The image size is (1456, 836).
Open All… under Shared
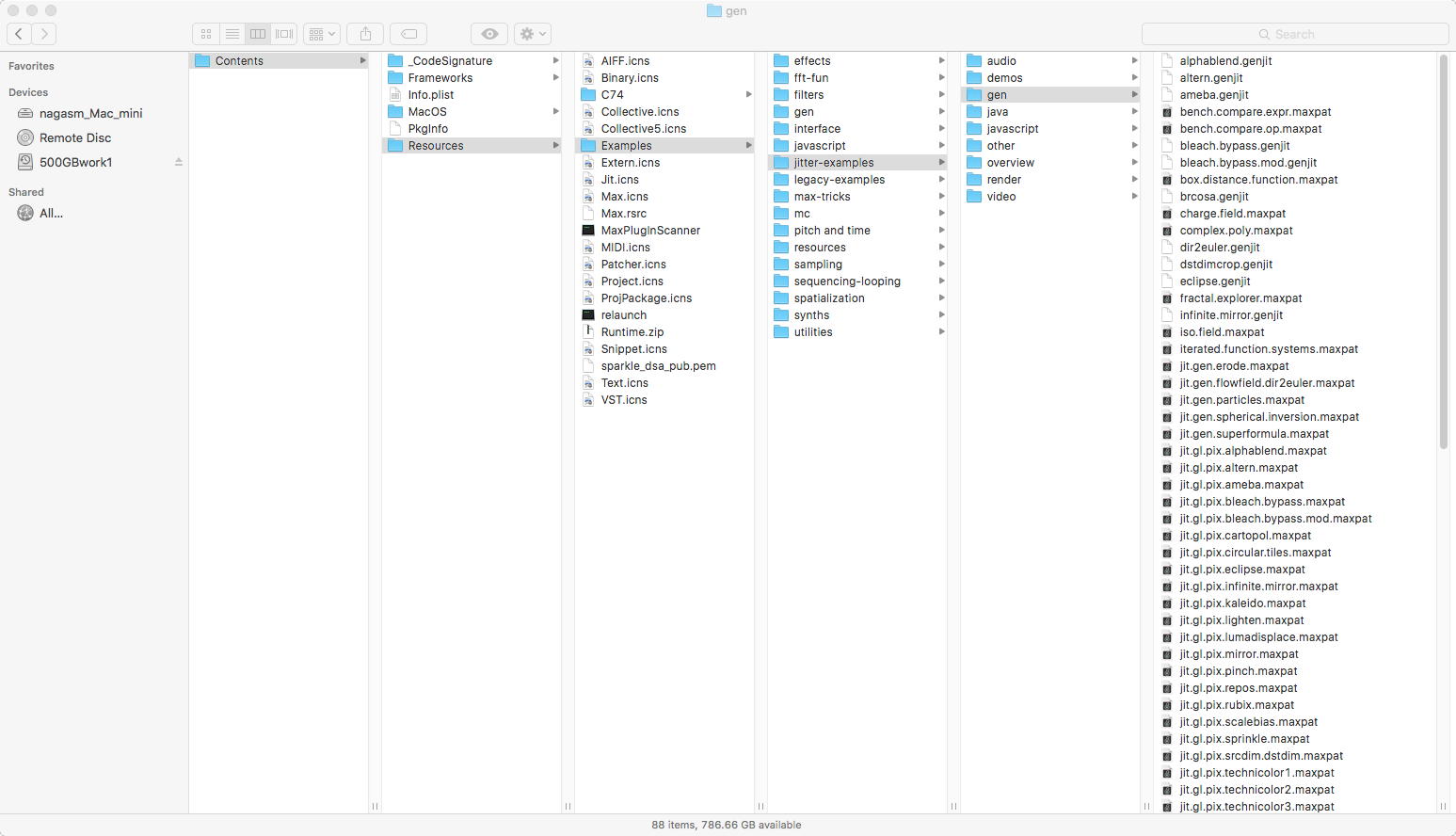click(52, 213)
